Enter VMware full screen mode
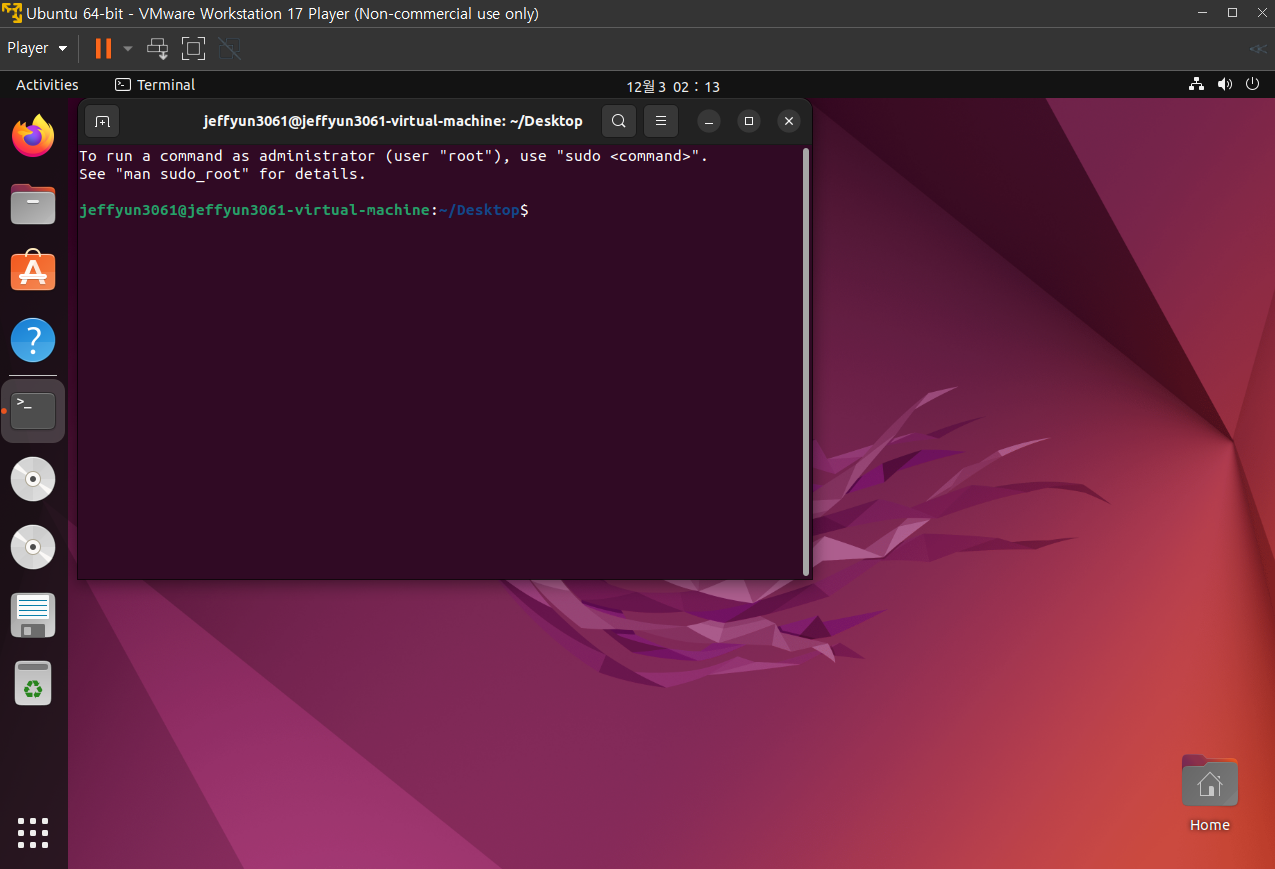The image size is (1275, 869). coord(193,48)
